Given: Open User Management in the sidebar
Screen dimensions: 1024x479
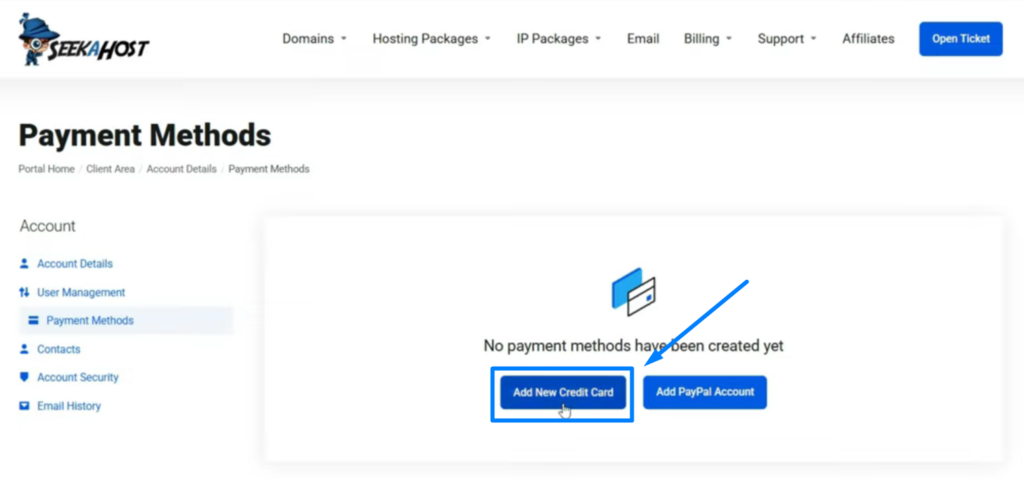Looking at the screenshot, I should pos(81,292).
